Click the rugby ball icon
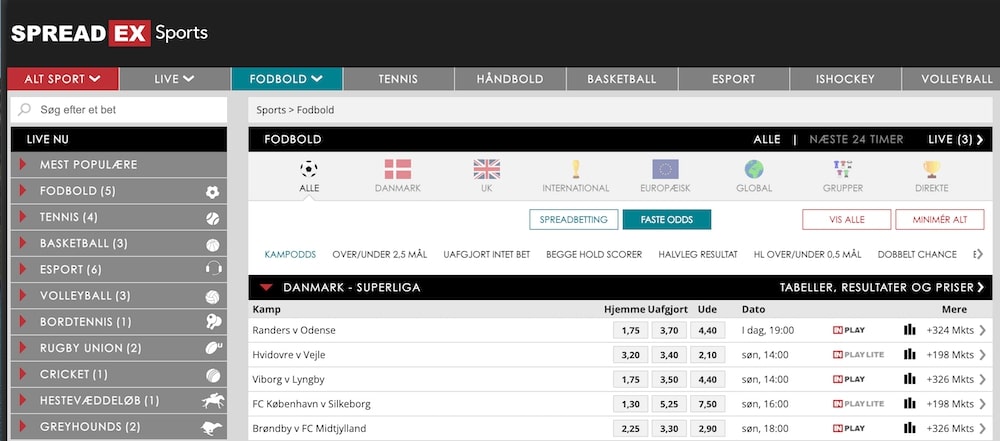Viewport: 1000px width, 441px height. (214, 348)
